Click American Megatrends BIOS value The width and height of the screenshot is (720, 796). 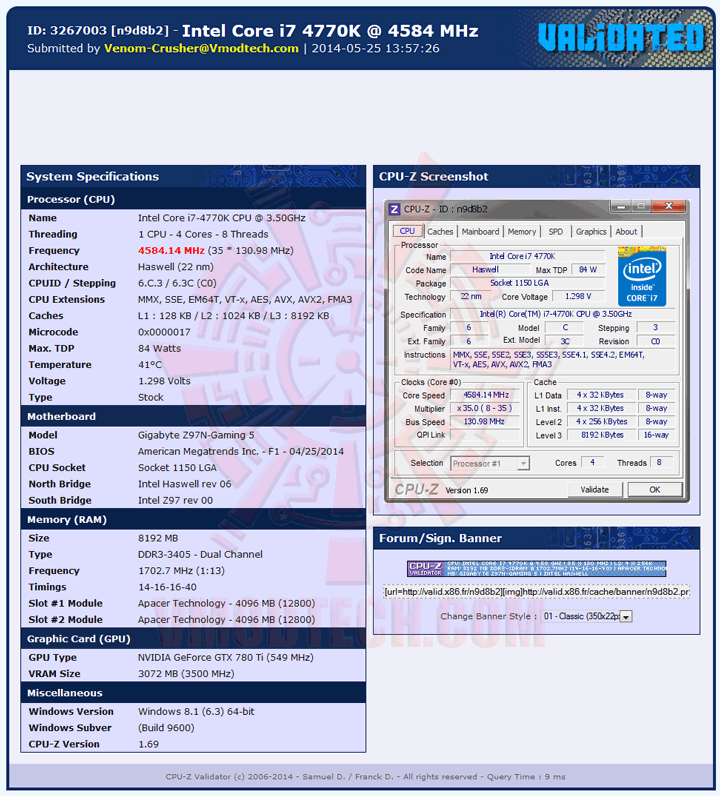click(x=241, y=451)
